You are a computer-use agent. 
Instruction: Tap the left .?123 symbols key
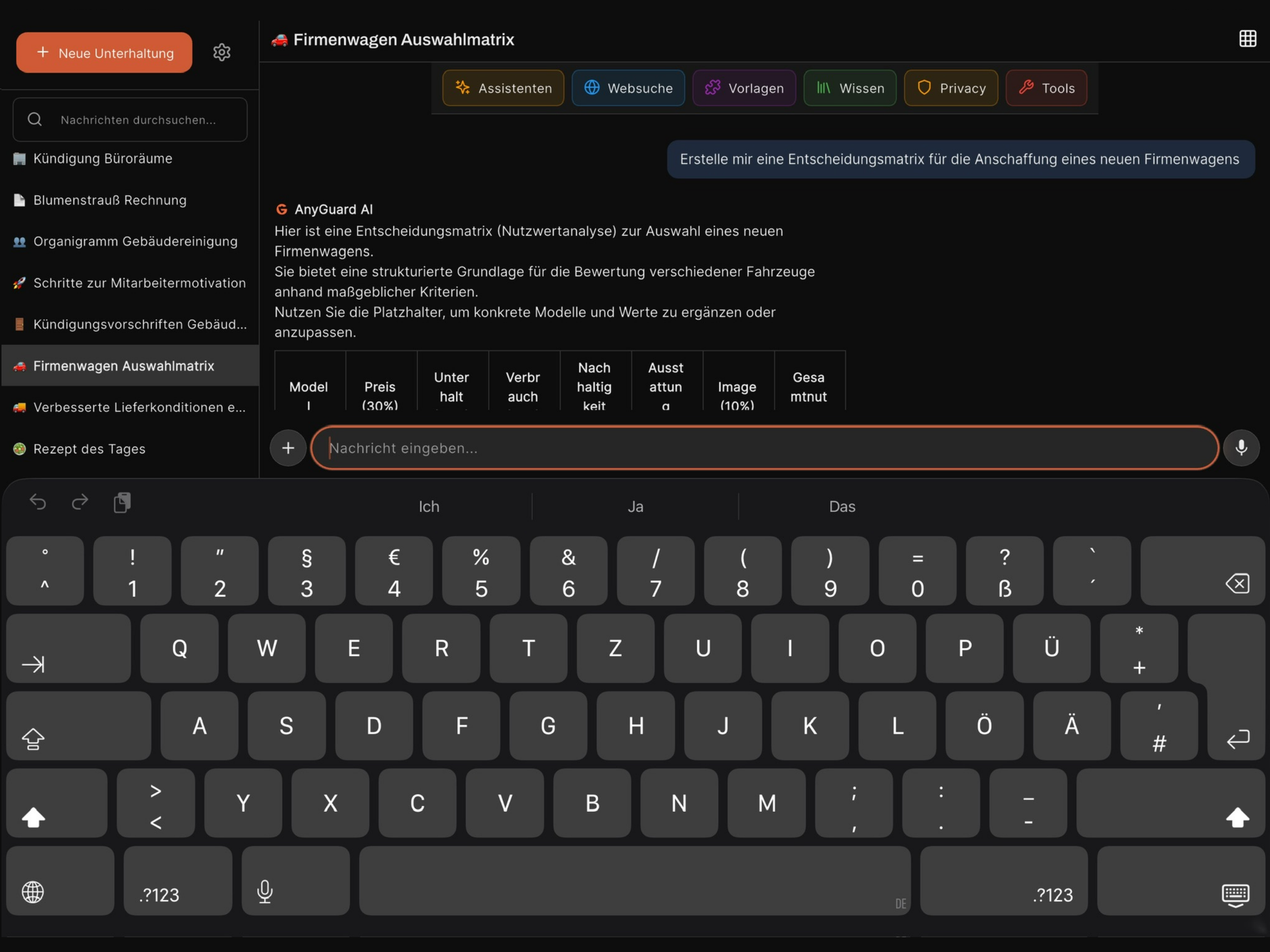[178, 881]
